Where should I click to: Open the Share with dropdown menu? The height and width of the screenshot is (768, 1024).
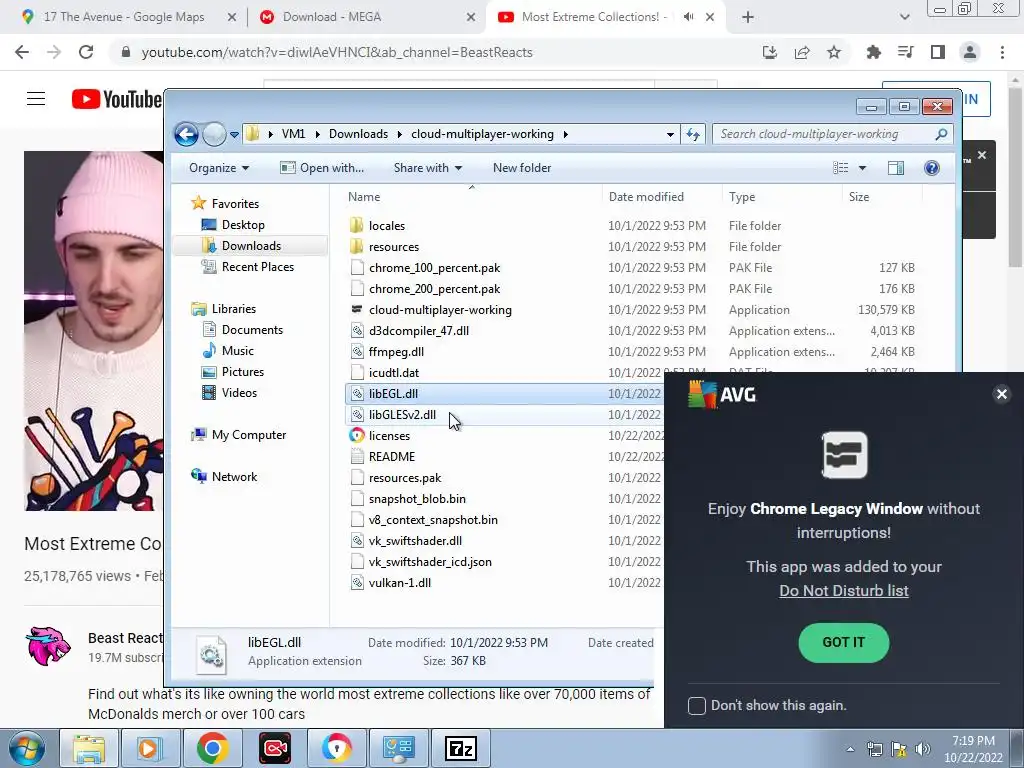tap(428, 168)
